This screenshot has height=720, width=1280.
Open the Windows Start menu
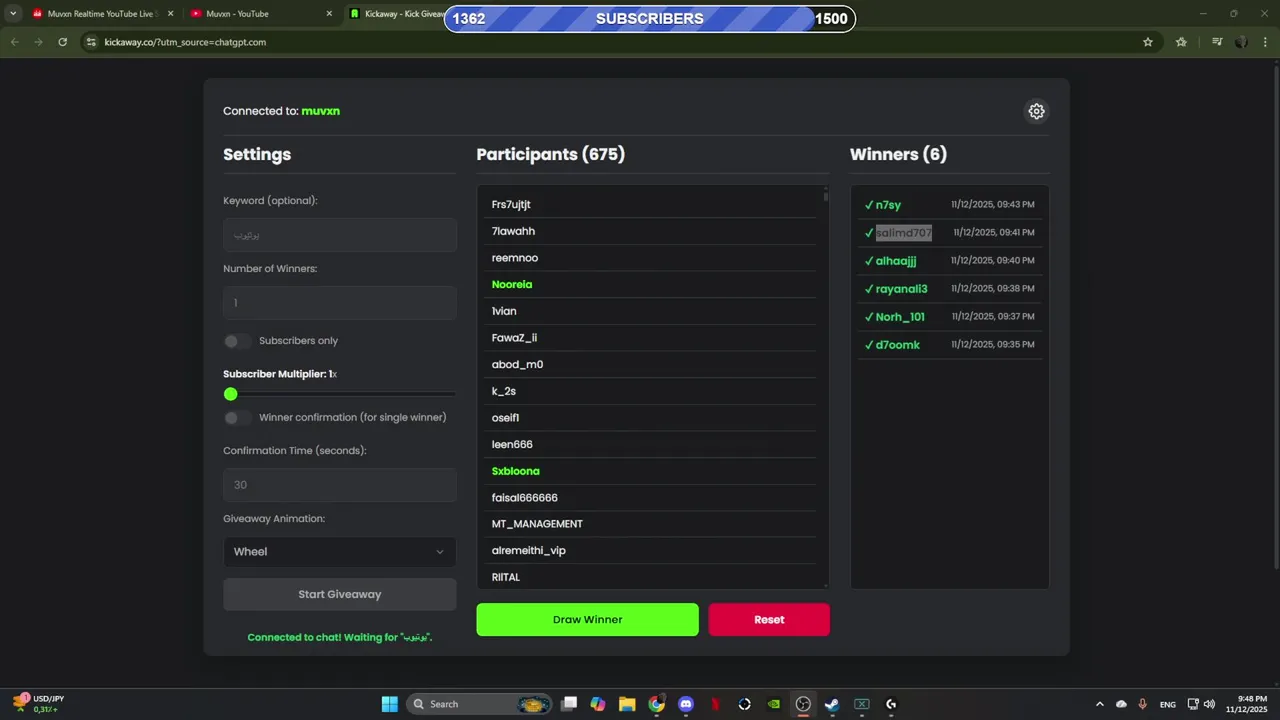click(389, 704)
